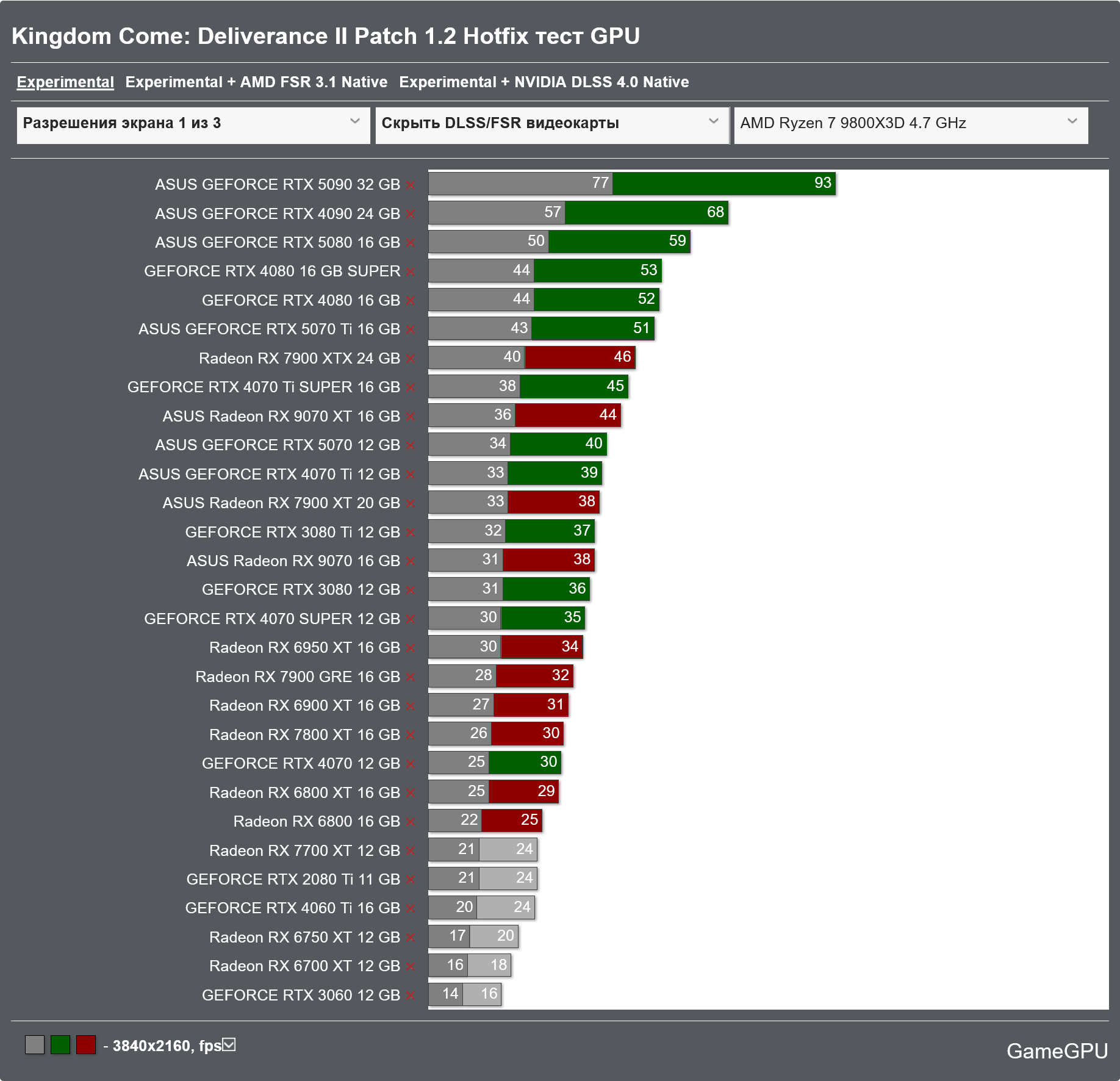
Task: Remove Radeon RX 6800 XT 16 GB row
Action: pos(411,793)
